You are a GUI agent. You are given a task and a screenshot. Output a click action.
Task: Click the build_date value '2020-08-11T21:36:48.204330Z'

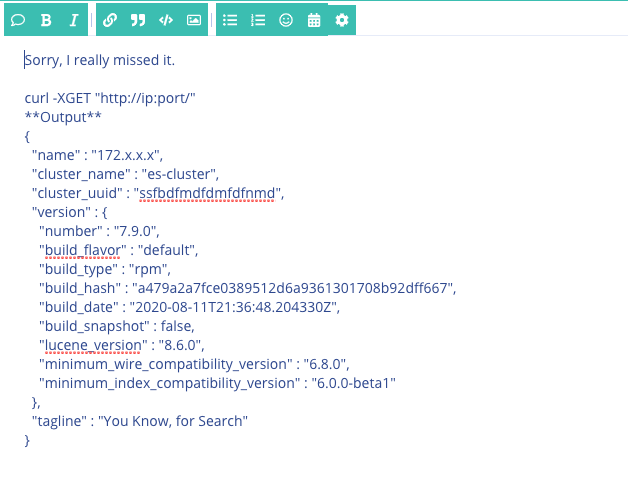tap(233, 307)
